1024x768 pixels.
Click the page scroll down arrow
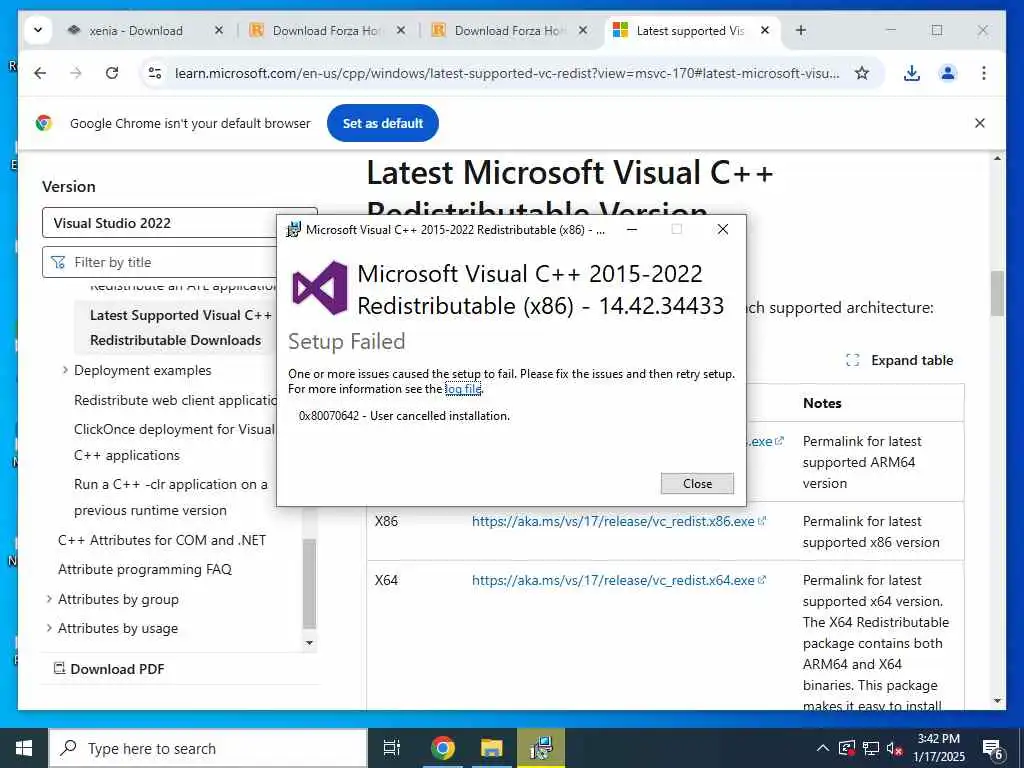997,701
